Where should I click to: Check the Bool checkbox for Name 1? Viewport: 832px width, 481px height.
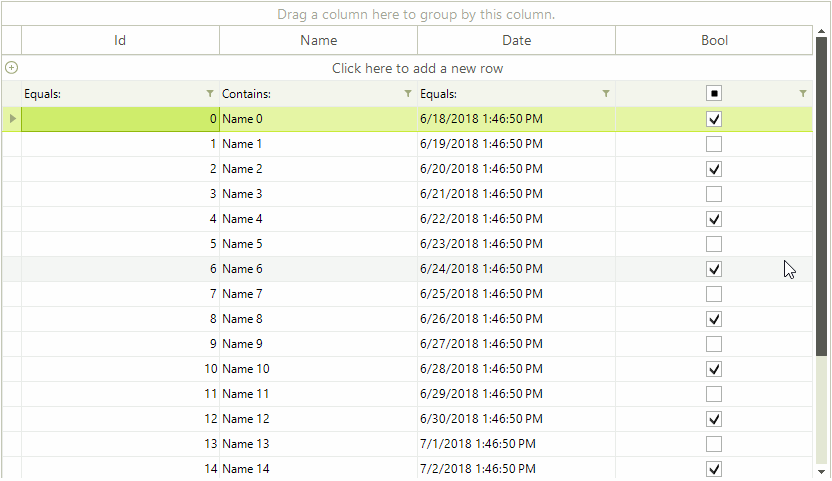(x=714, y=144)
